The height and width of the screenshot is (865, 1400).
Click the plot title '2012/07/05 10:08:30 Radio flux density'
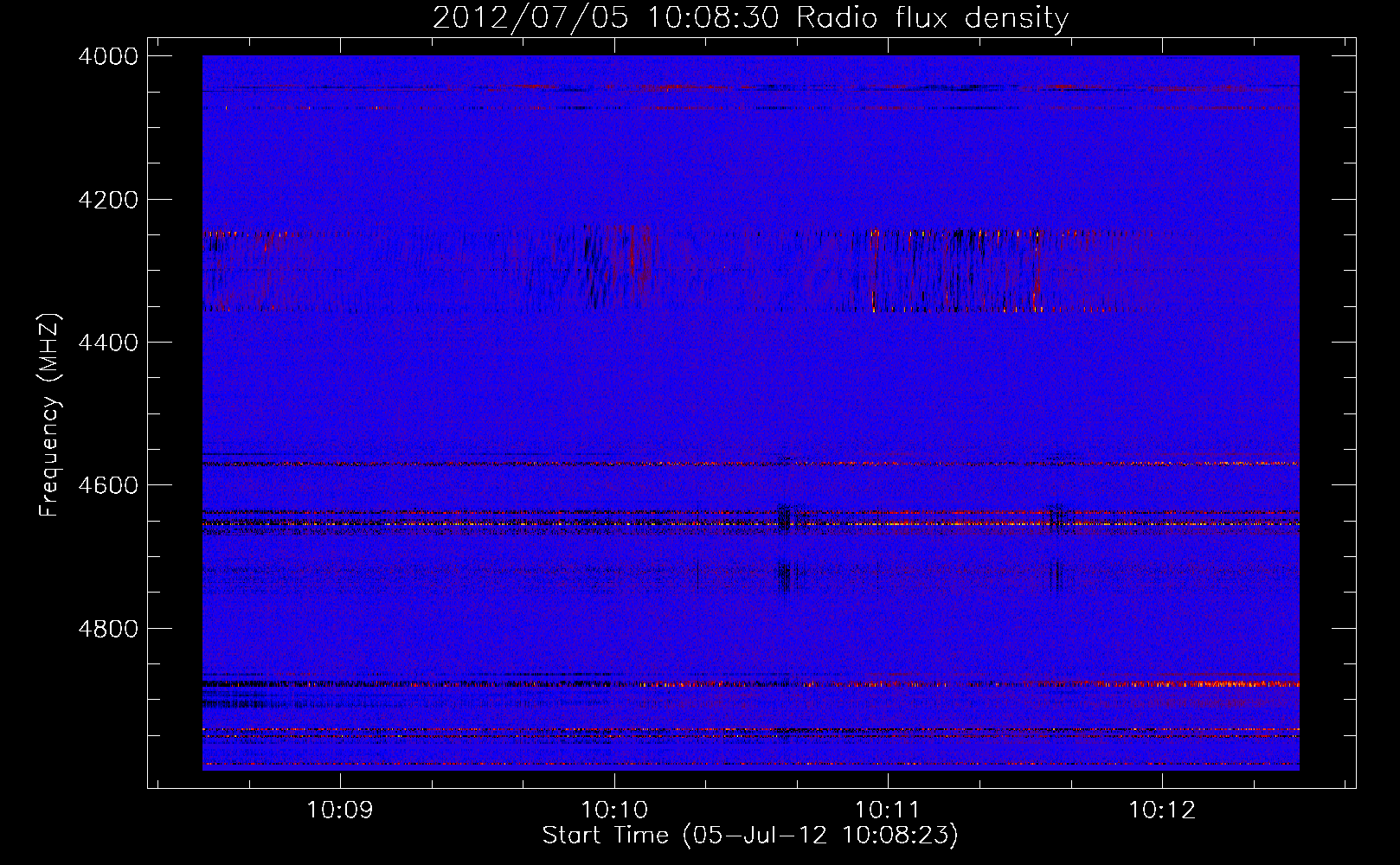click(x=750, y=18)
